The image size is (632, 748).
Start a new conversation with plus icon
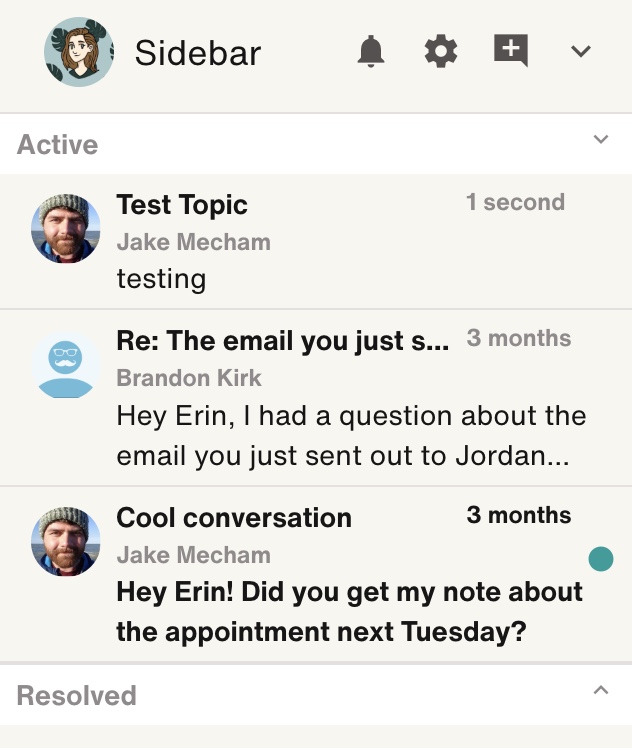tap(511, 50)
